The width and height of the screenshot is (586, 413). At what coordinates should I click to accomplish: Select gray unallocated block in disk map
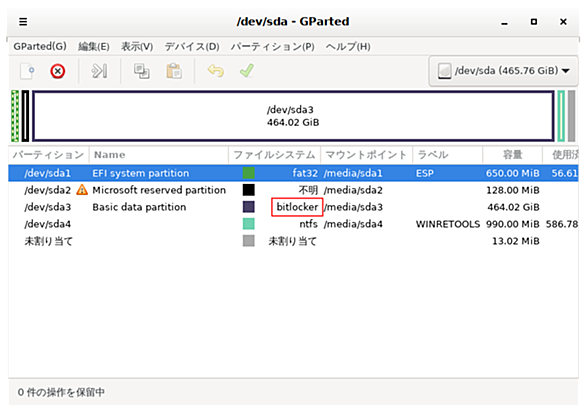coord(571,116)
